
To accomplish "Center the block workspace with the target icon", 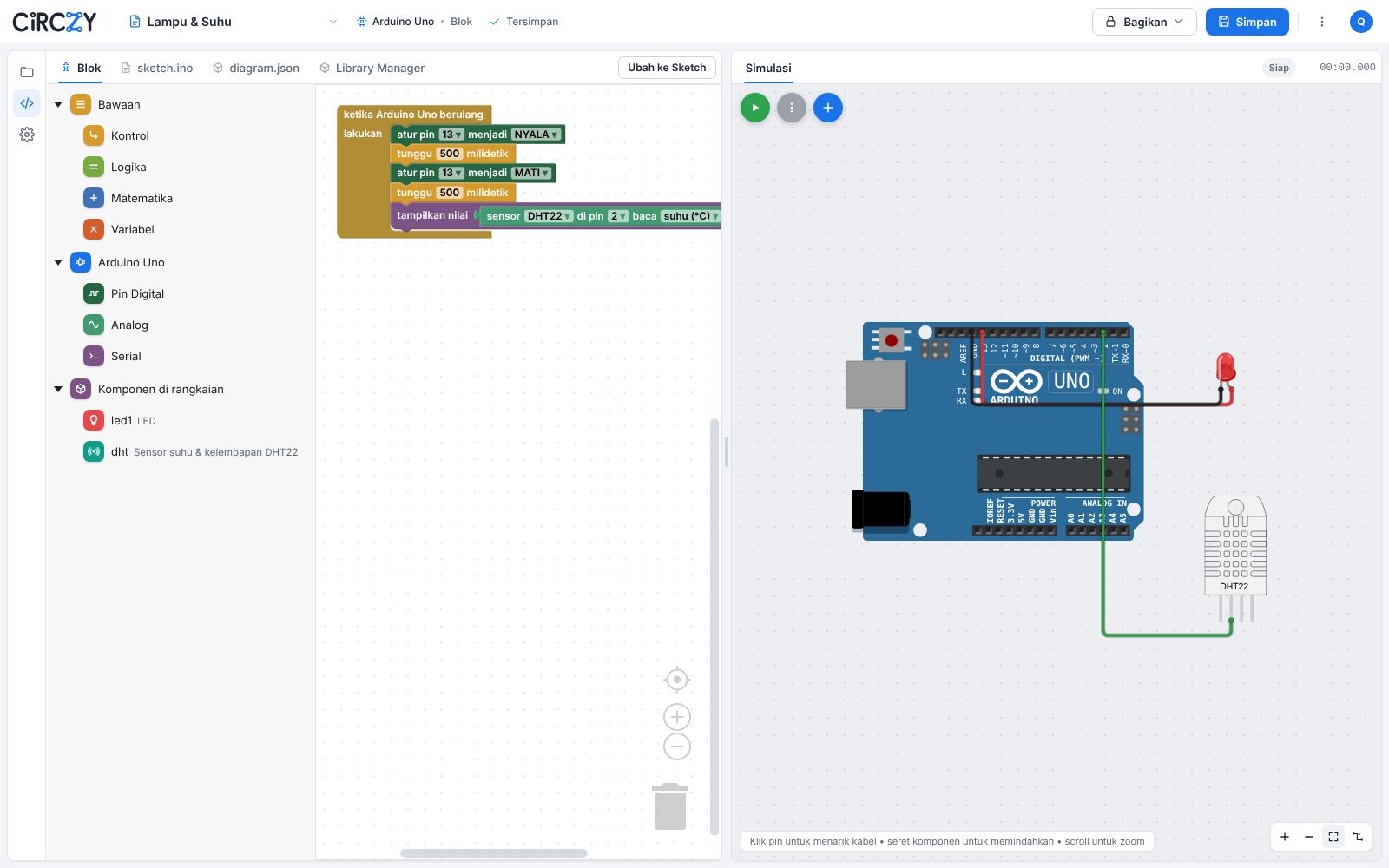I will 677,680.
